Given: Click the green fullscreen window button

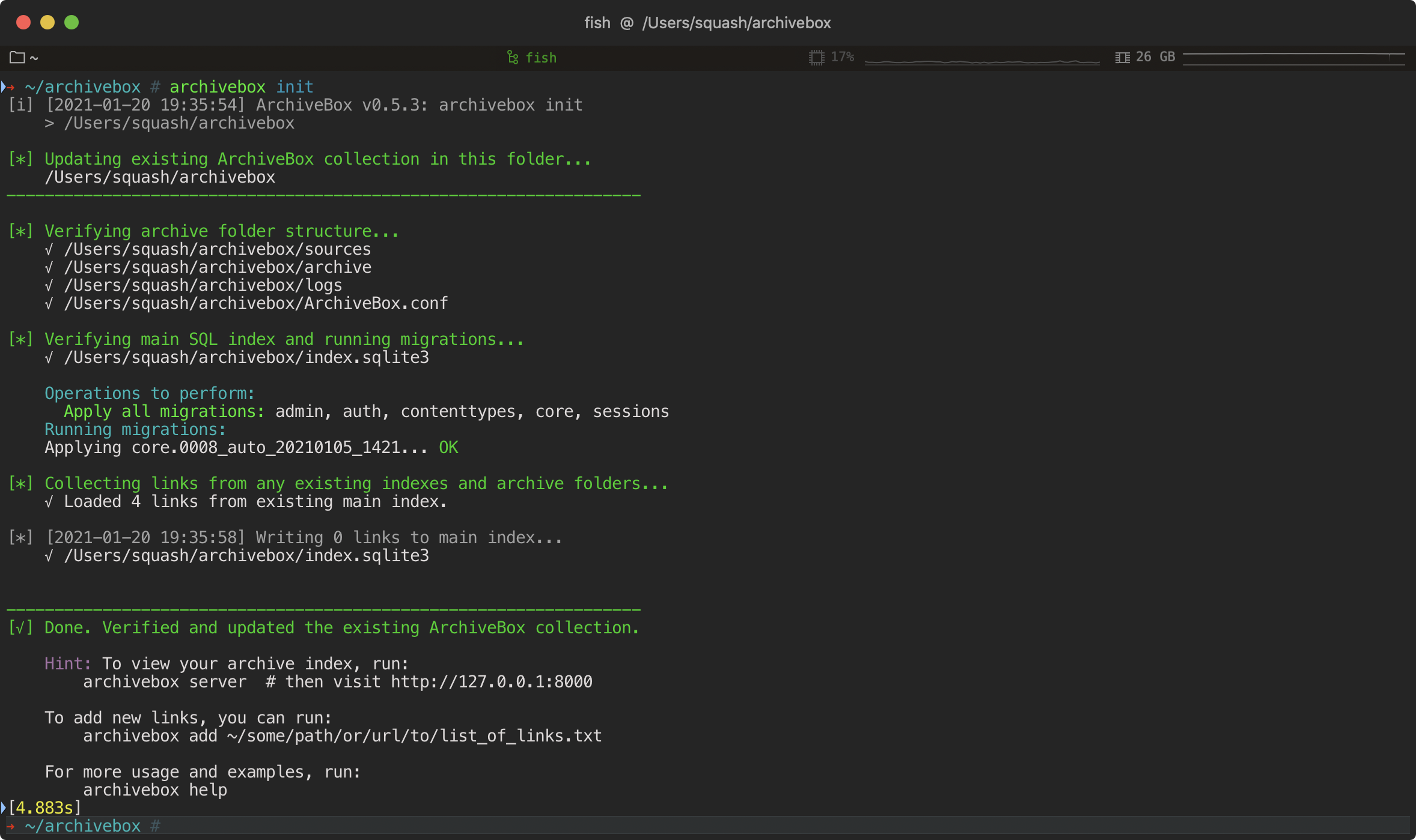Looking at the screenshot, I should point(72,23).
